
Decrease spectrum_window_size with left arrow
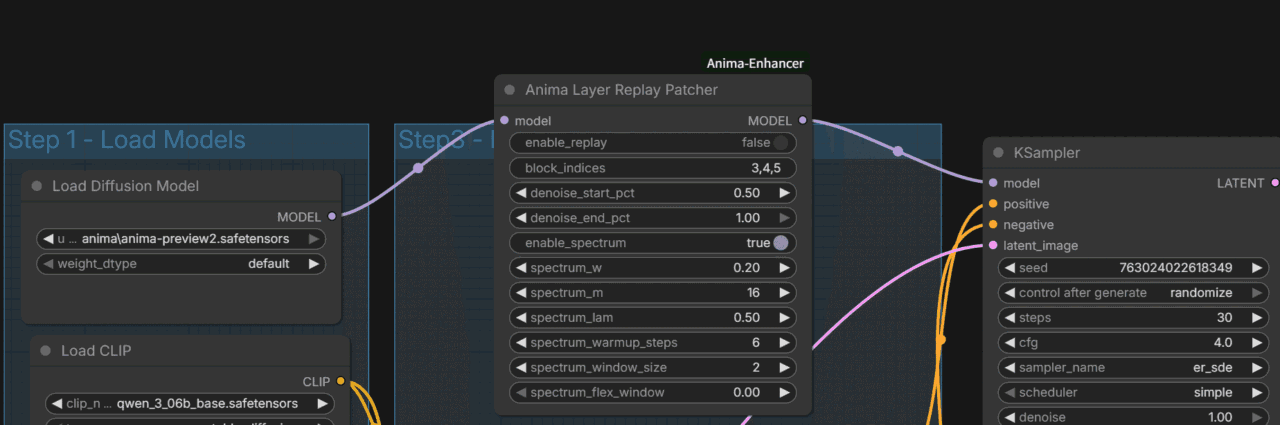click(x=520, y=368)
